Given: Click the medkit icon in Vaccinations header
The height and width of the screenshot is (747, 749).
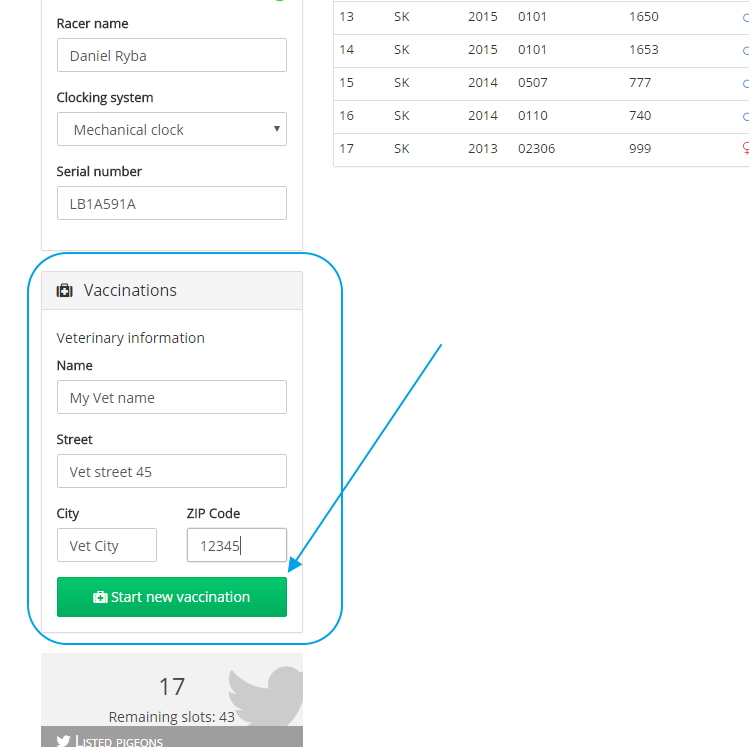Looking at the screenshot, I should click(x=65, y=291).
